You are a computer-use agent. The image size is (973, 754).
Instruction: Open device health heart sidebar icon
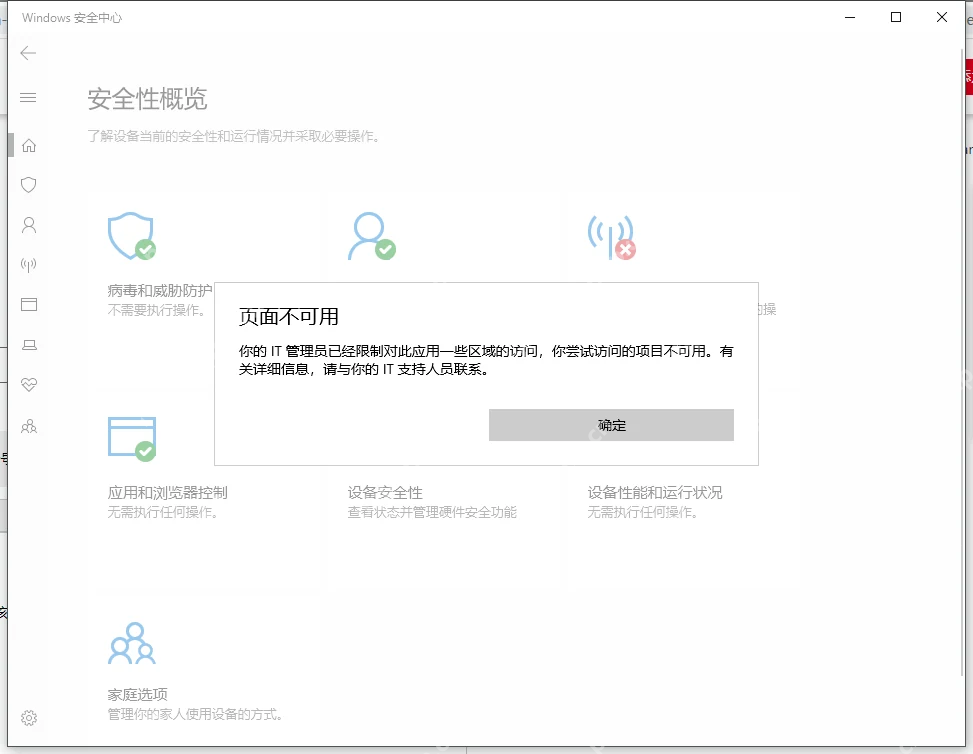pyautogui.click(x=29, y=385)
